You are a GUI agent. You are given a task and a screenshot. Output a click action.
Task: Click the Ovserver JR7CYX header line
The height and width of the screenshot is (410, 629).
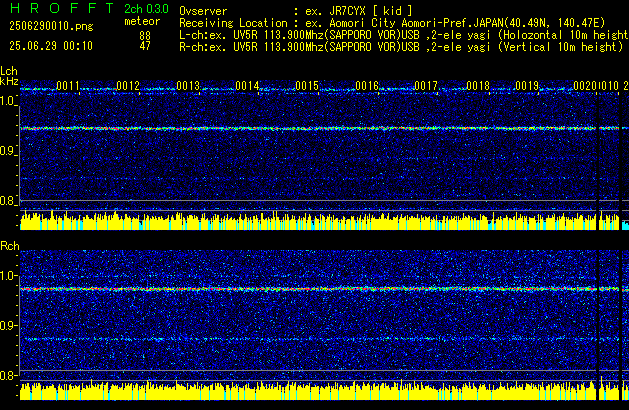(x=296, y=11)
